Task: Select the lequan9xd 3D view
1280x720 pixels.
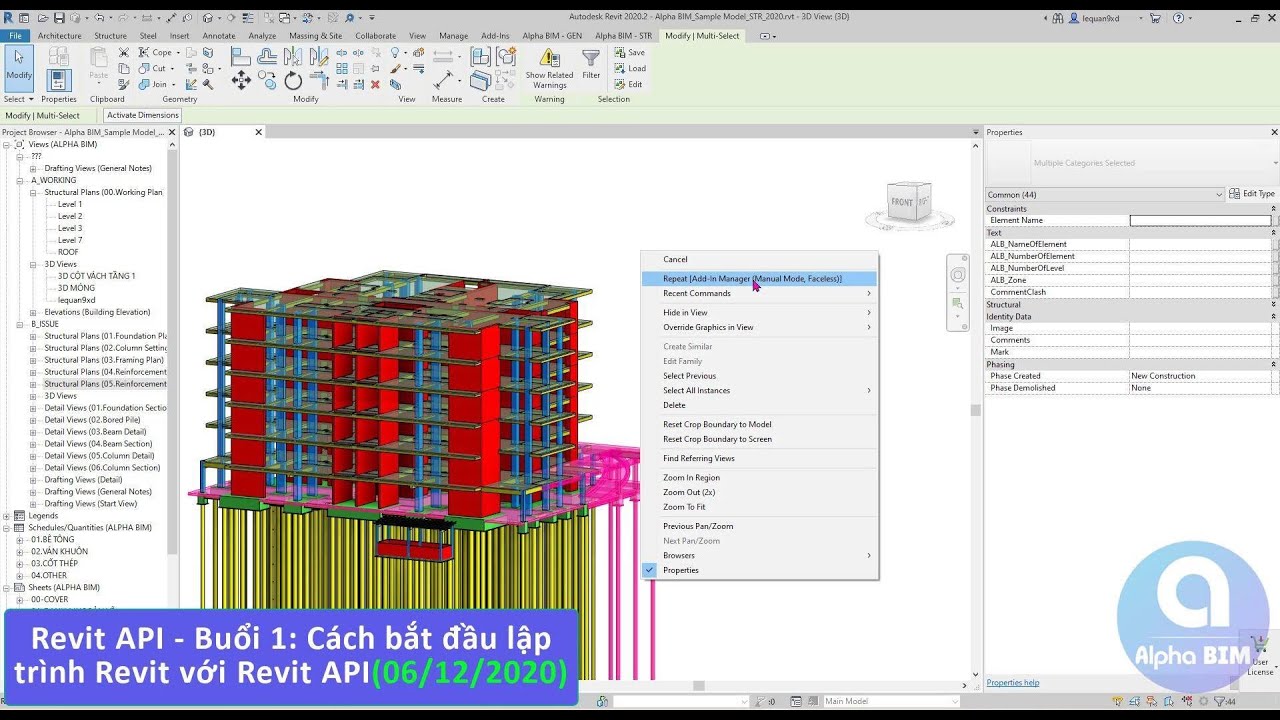Action: point(76,300)
